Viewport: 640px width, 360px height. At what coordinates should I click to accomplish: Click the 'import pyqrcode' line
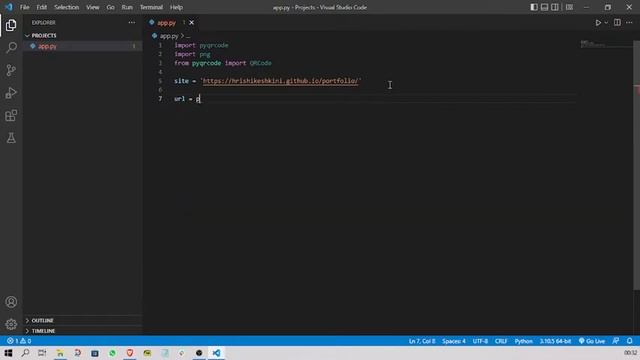pos(201,45)
